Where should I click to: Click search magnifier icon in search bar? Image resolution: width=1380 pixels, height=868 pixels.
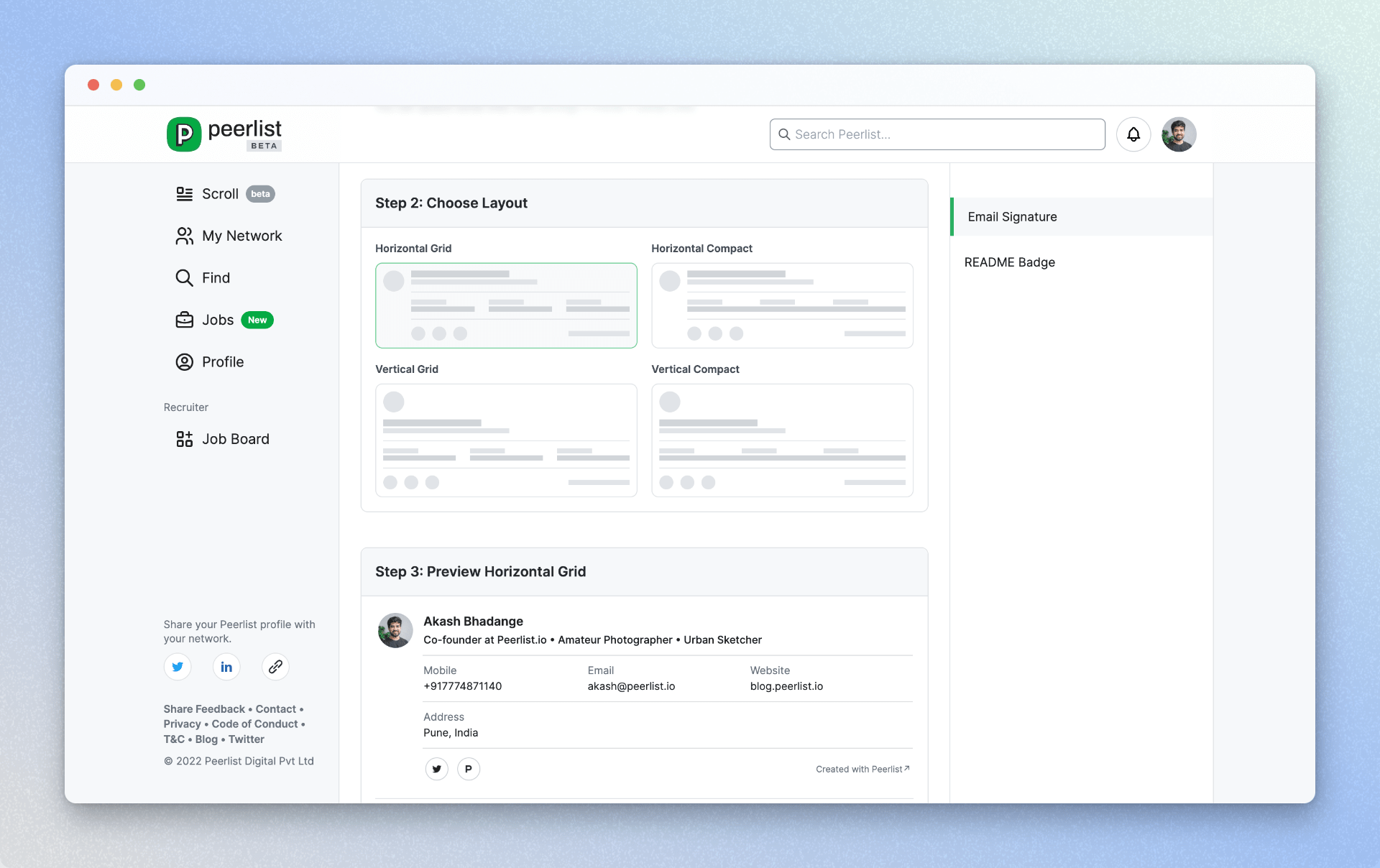pos(784,134)
